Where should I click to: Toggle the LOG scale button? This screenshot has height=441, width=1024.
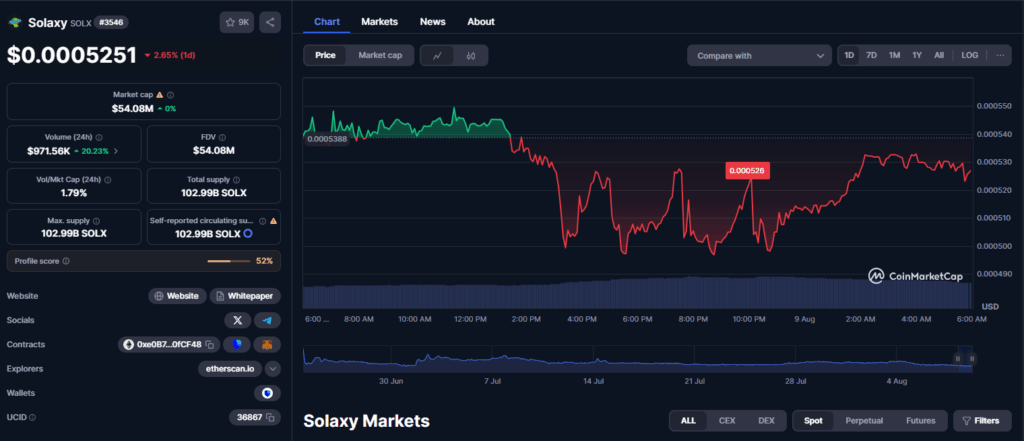pos(970,56)
